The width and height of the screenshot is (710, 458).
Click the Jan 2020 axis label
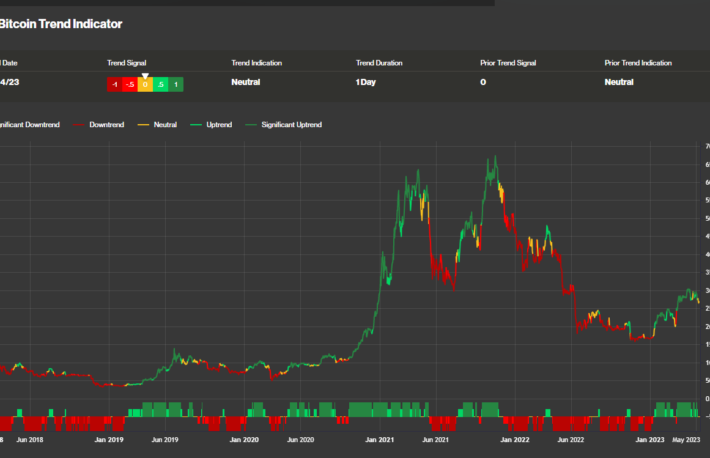[x=244, y=439]
